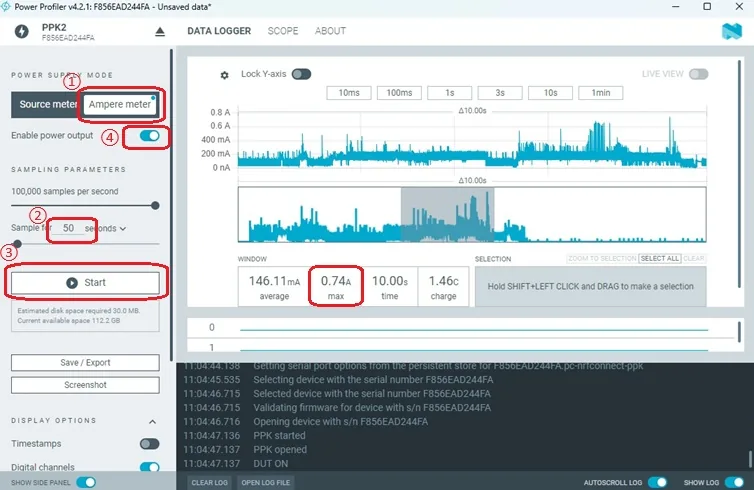Click the Clear Log button

click(209, 482)
